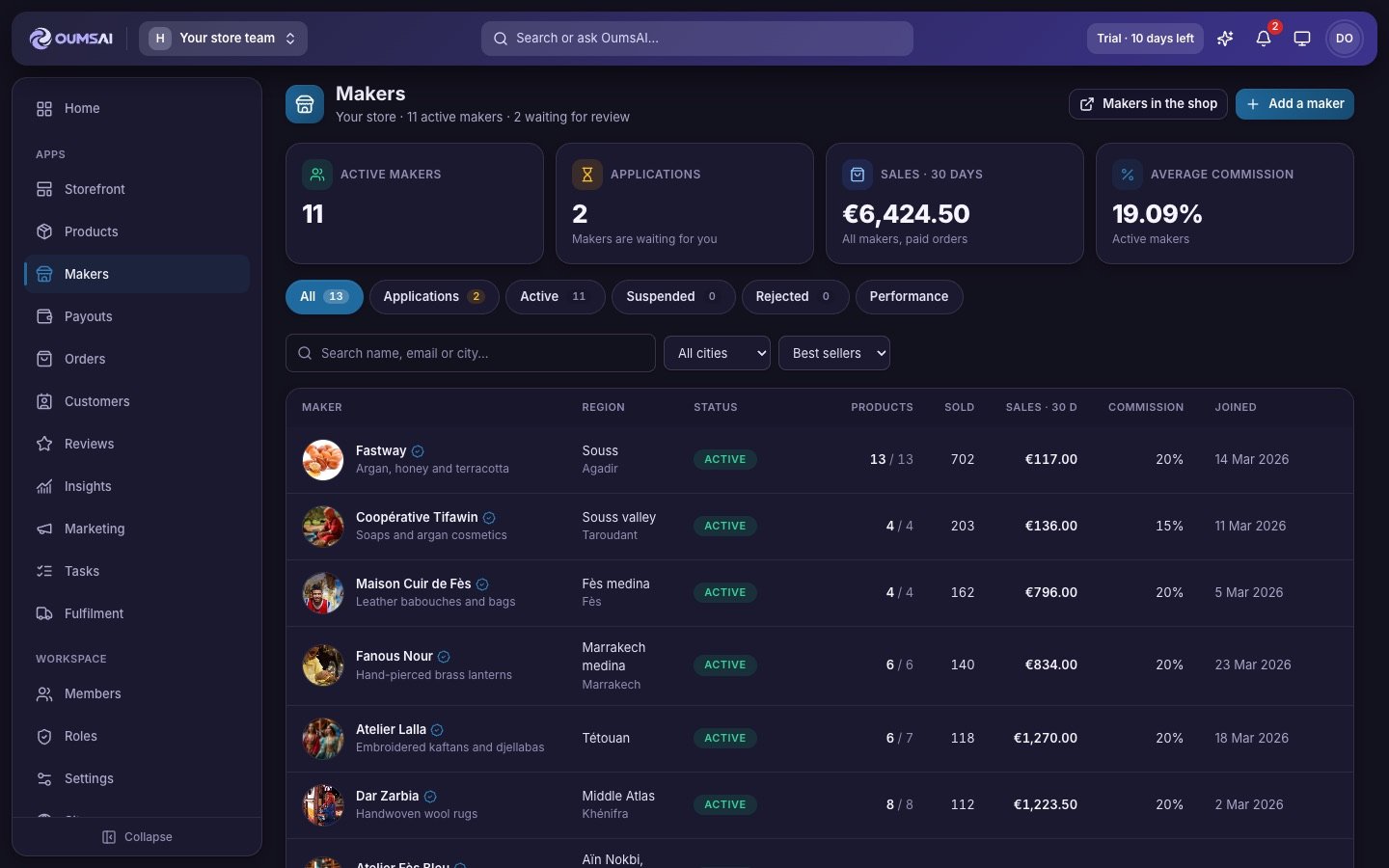This screenshot has width=1389, height=868.
Task: Open the Your store team switcher
Action: (224, 39)
